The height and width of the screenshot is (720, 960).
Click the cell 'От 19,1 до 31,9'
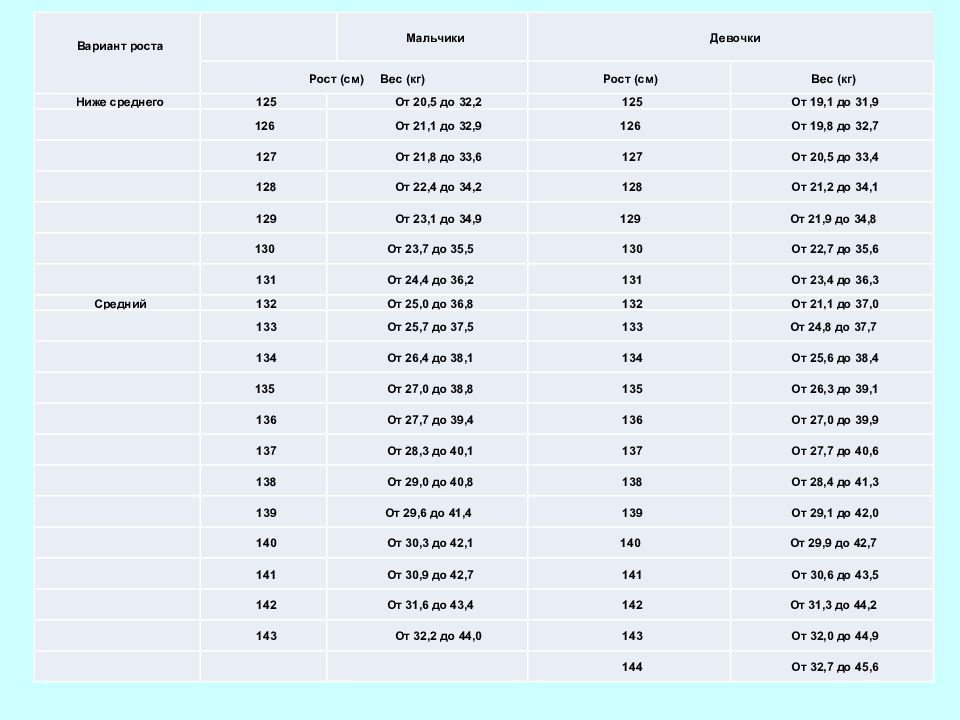click(x=834, y=102)
